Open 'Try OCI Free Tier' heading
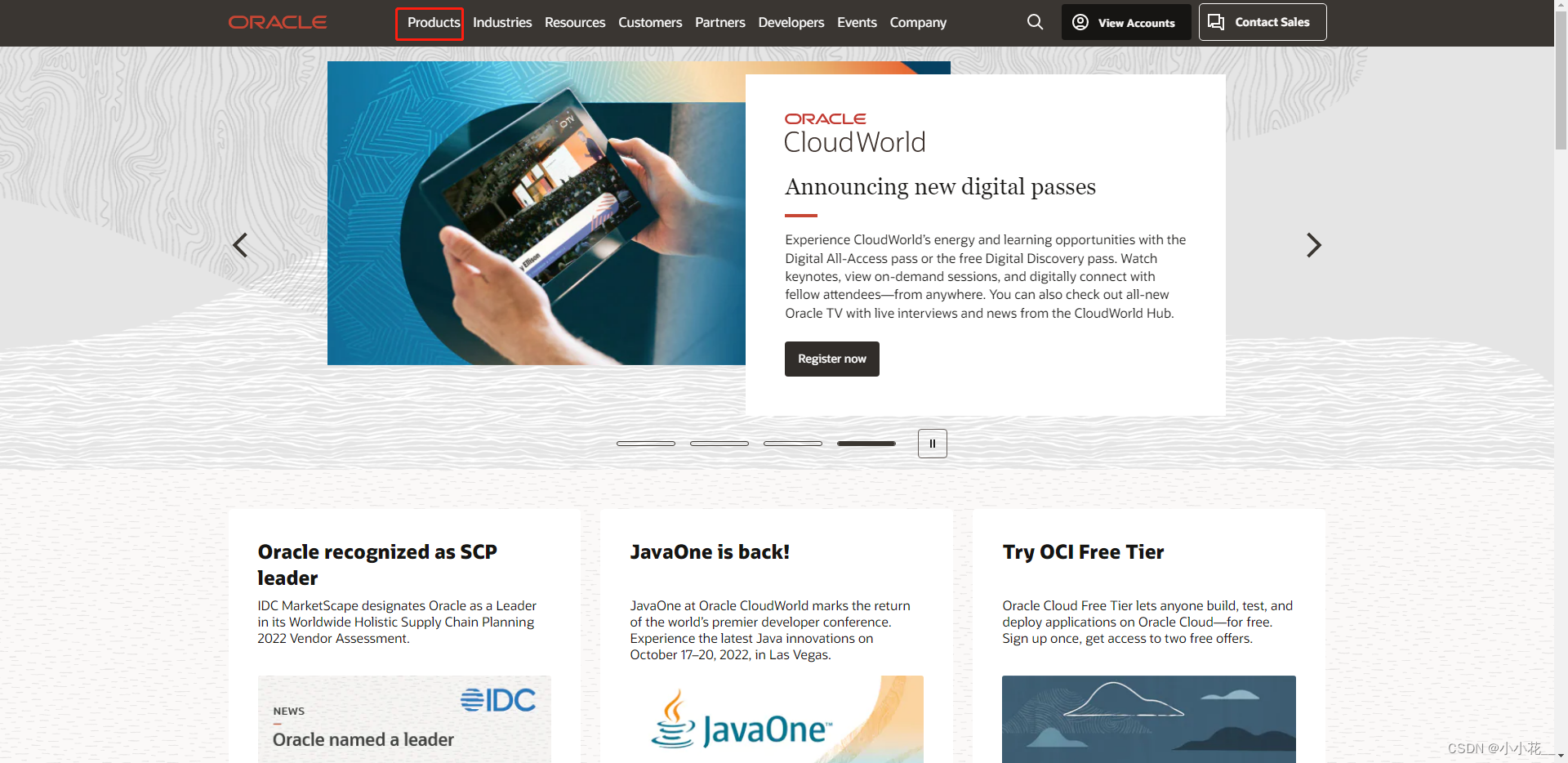Screen dimensions: 1568x763 pos(1083,552)
